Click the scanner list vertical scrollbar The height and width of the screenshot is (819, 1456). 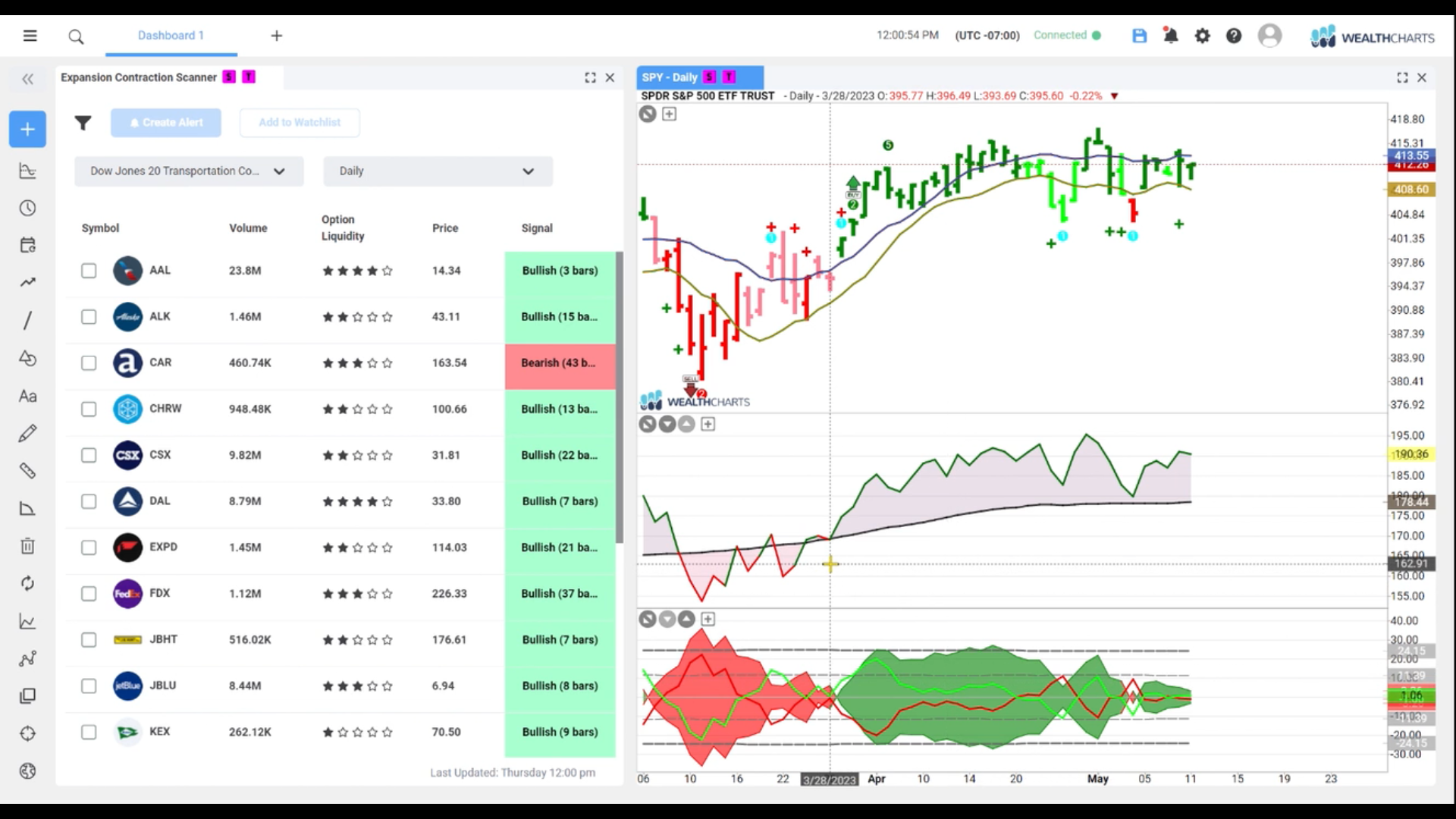[x=619, y=397]
